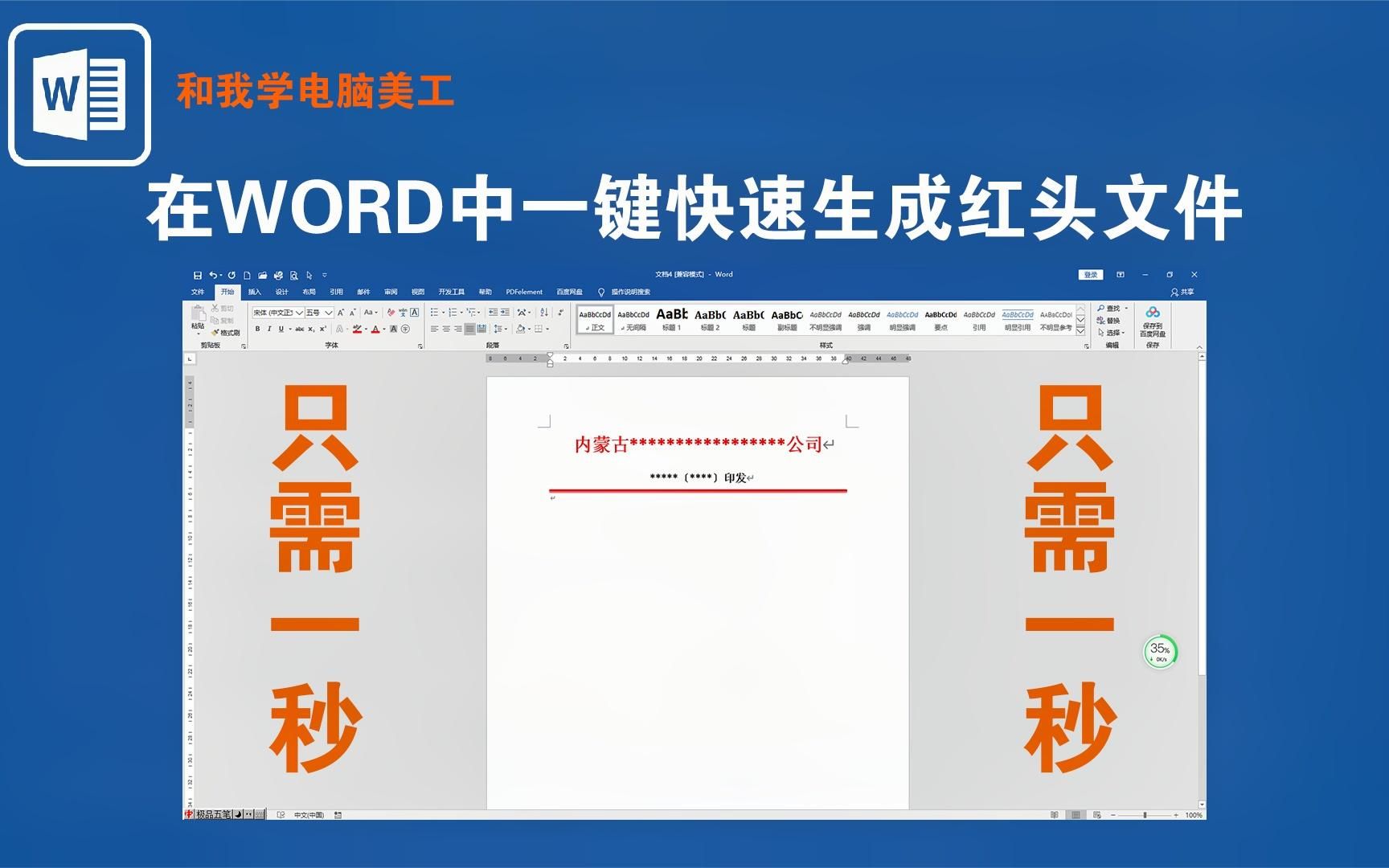Toggle Show/Hide paragraph marks

(x=560, y=312)
